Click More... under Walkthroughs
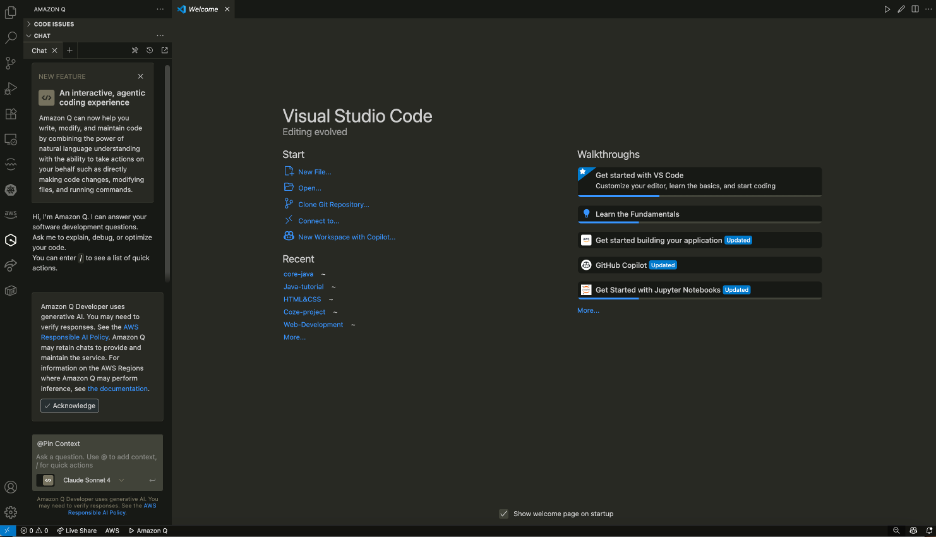 pos(588,310)
